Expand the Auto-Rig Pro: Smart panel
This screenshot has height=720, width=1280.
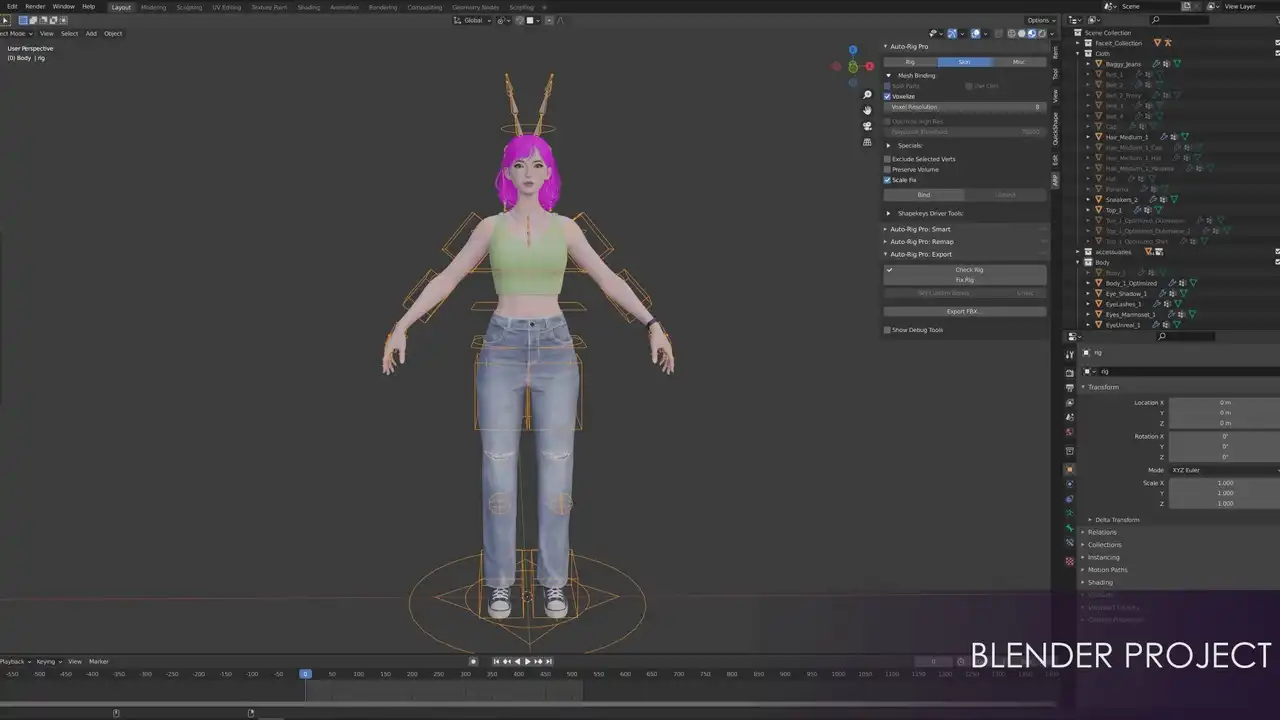tap(920, 229)
